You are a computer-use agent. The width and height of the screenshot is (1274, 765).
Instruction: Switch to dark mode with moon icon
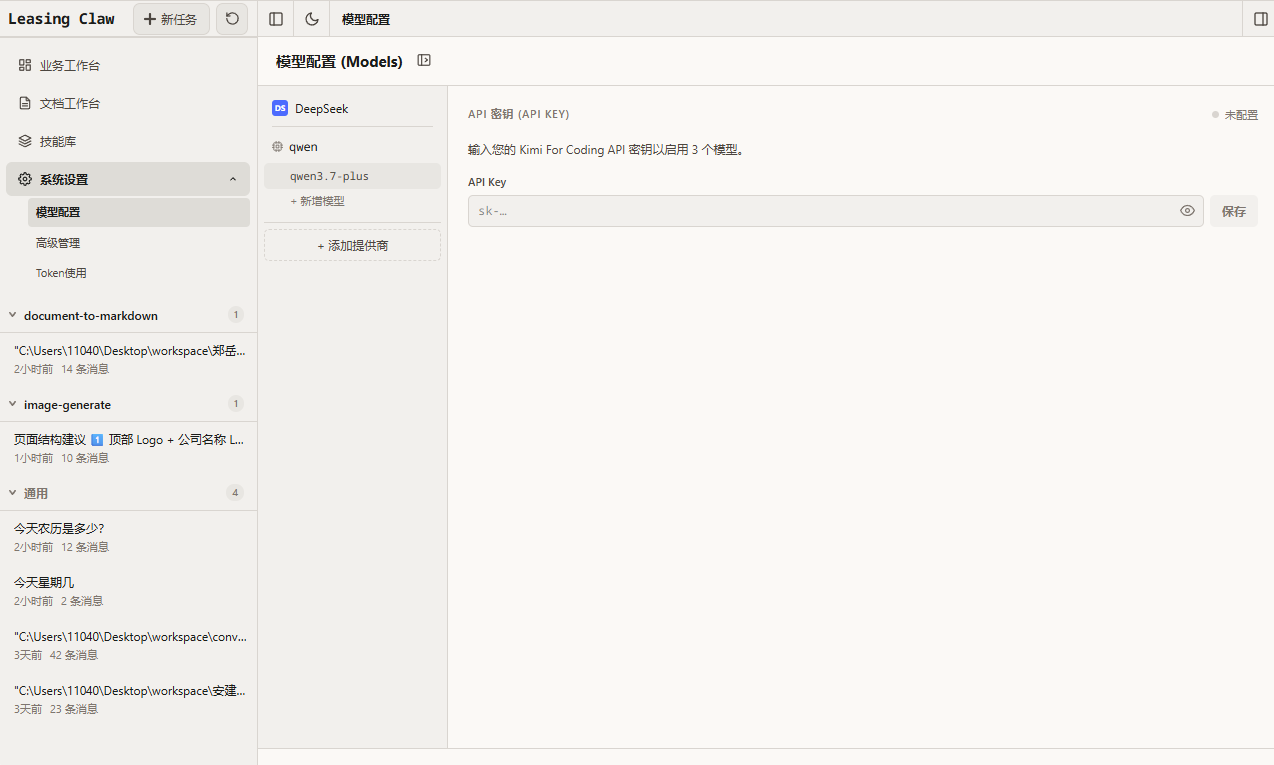[x=312, y=19]
